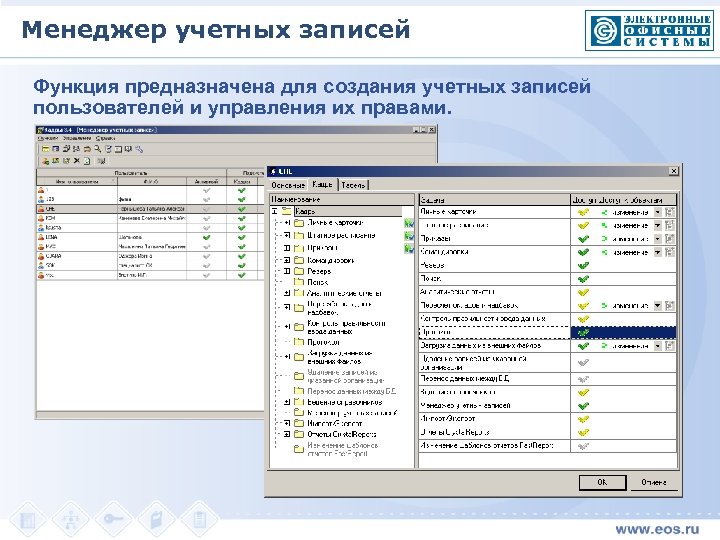Click the wrench icon in Кадры toolbar
720x540 pixels.
click(139, 149)
